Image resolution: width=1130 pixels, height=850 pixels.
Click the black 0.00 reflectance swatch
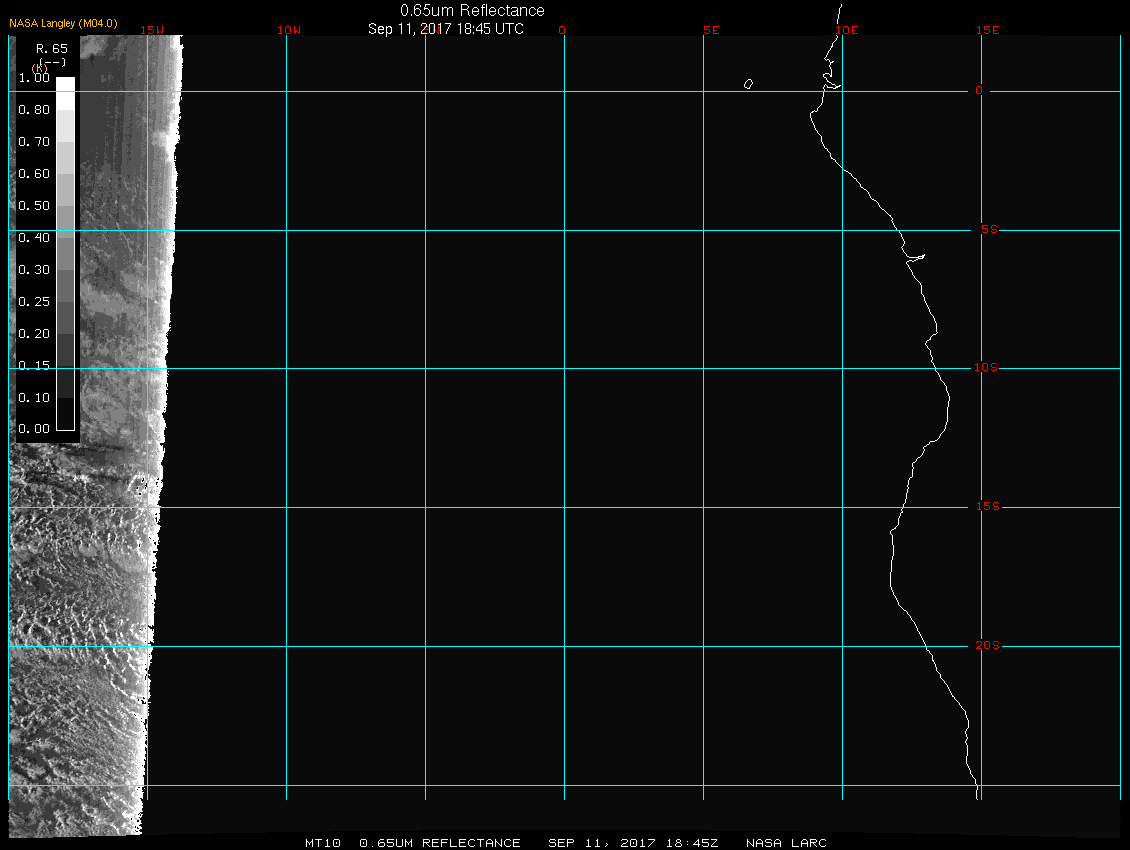point(65,420)
